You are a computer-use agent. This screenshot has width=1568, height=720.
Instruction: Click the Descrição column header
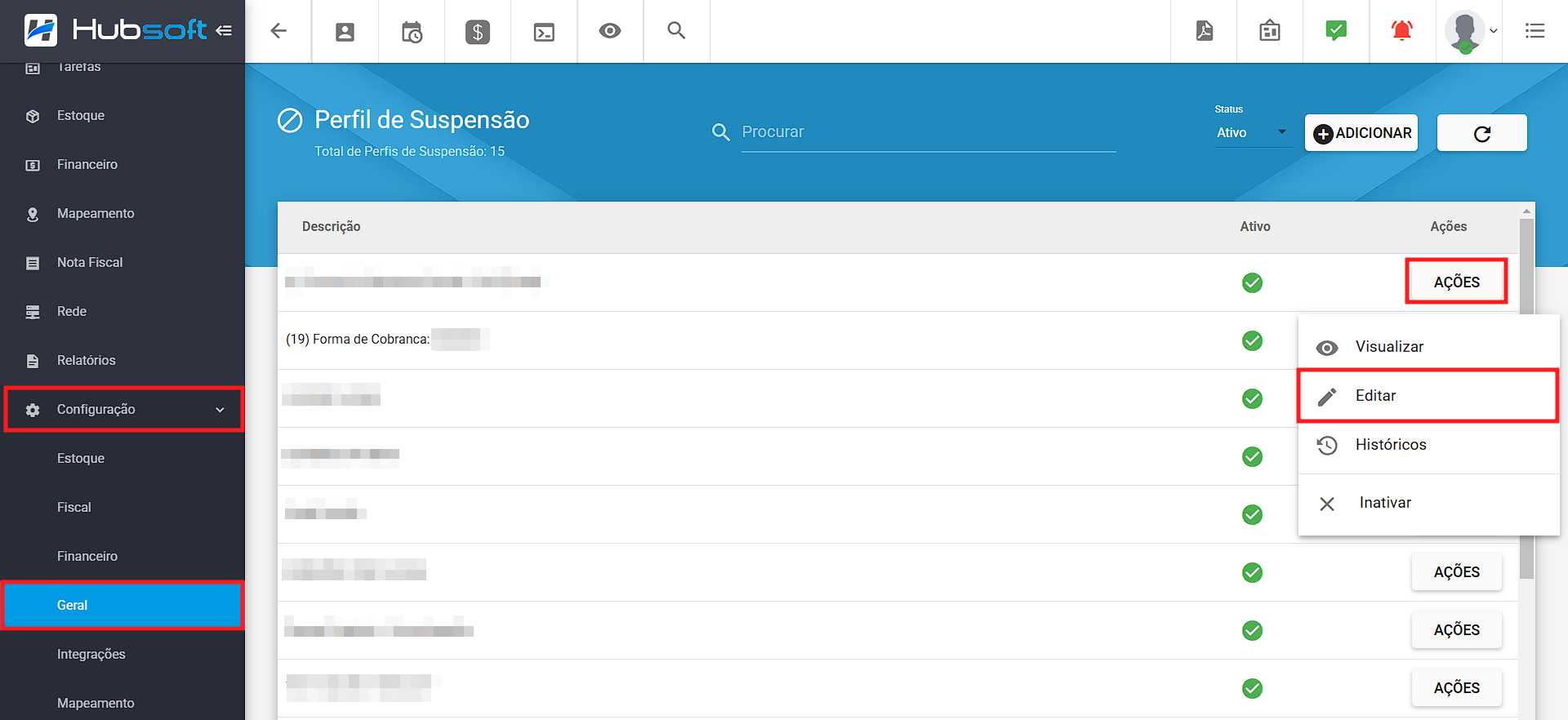pyautogui.click(x=331, y=226)
